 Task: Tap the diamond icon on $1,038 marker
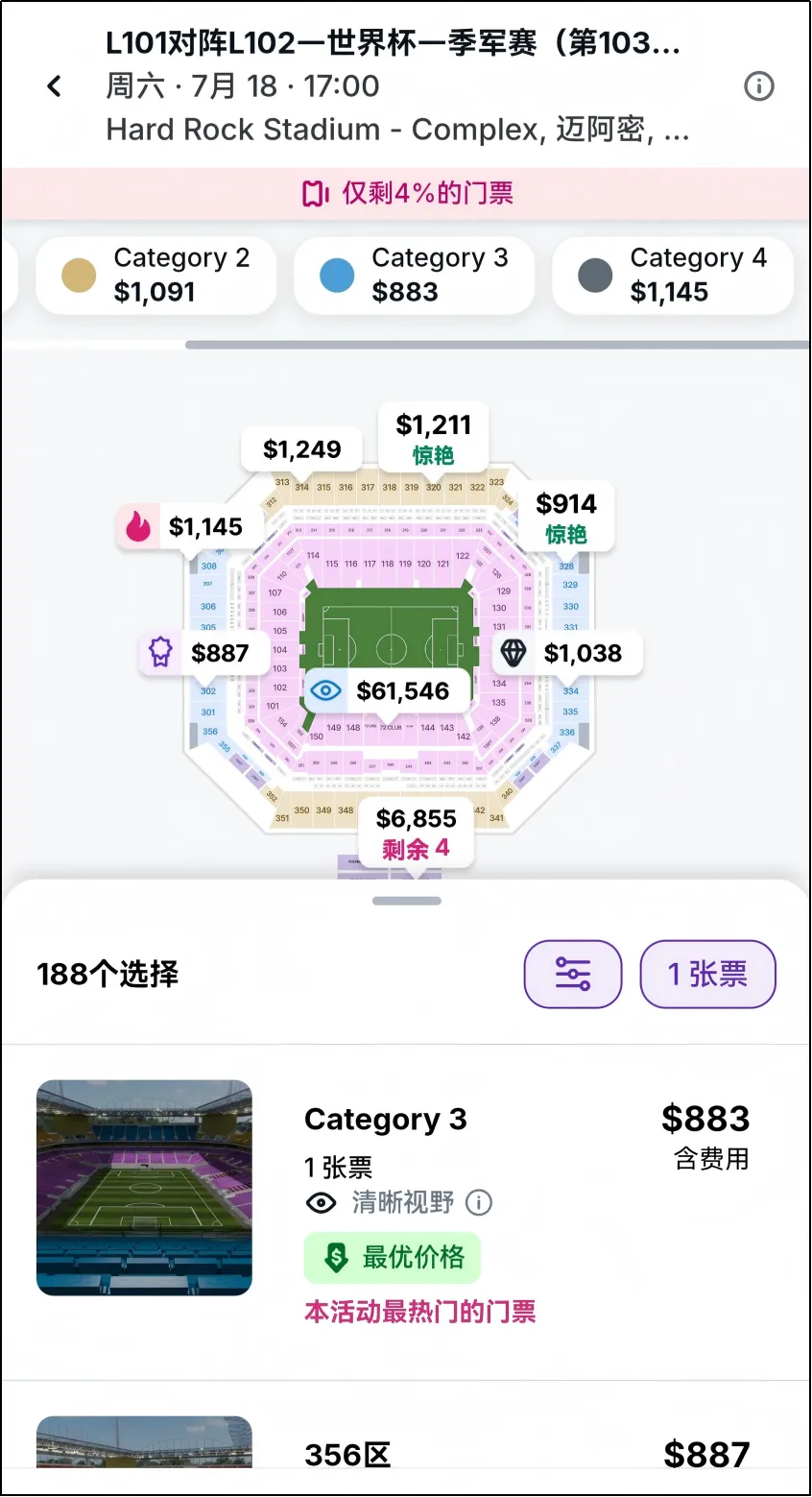pos(513,653)
